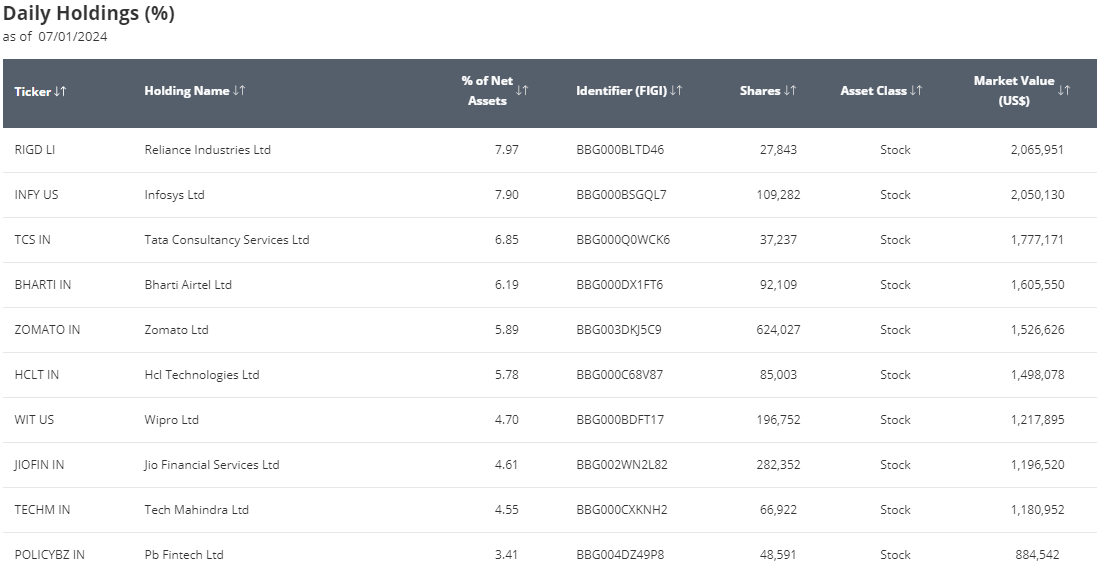
Task: Click FIGI identifier BBG003DKJ5C9
Action: [618, 330]
